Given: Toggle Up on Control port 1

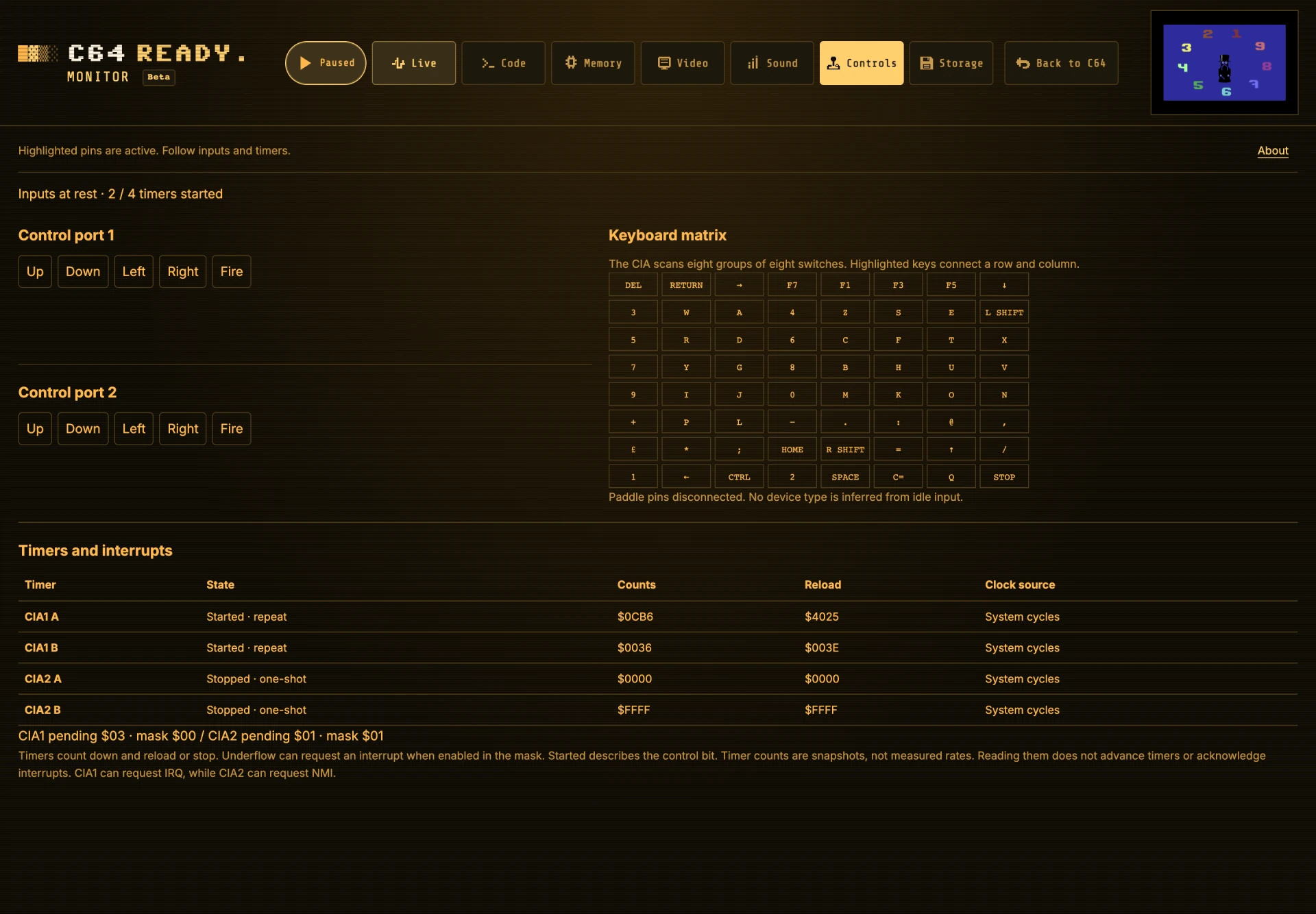Looking at the screenshot, I should [x=35, y=271].
